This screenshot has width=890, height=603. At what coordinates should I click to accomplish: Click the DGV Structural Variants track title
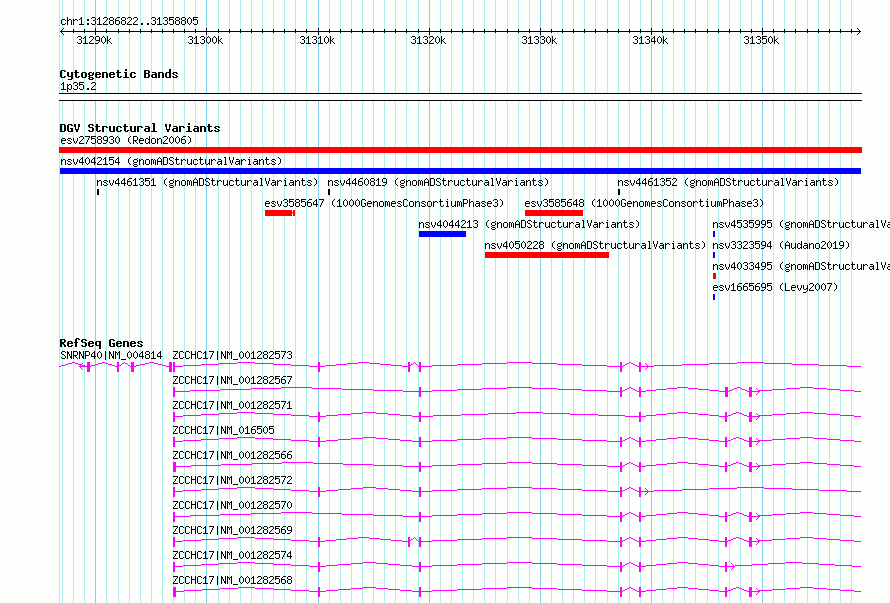[x=140, y=128]
